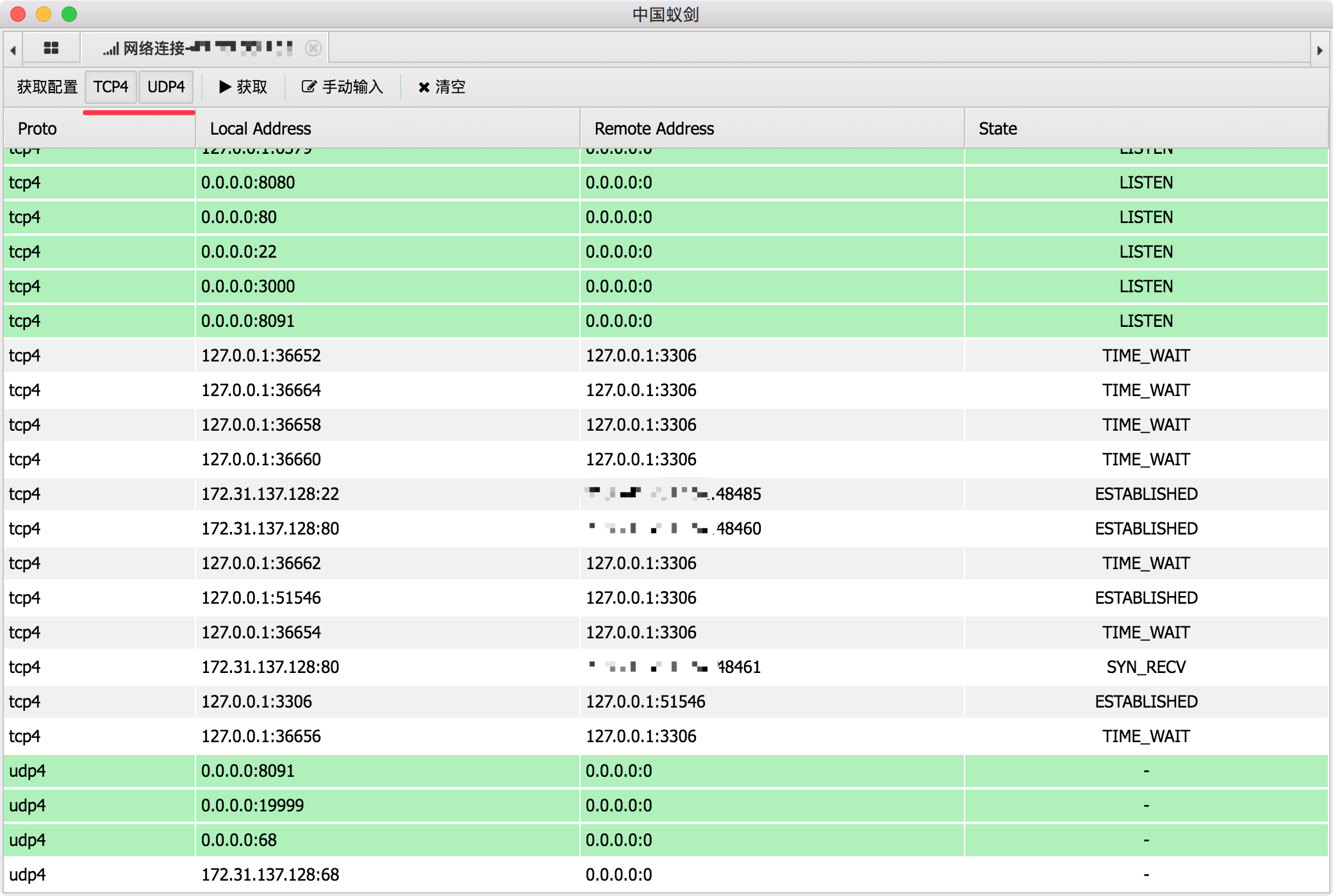Click the 获取配置 button
Screen dimensions: 1333x896
(x=46, y=87)
